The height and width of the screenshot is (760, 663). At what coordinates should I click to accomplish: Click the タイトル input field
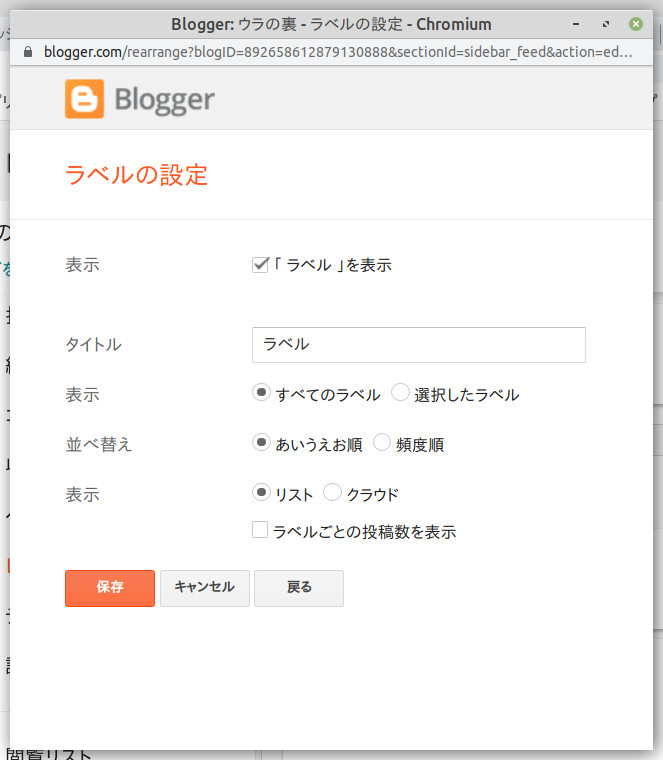(419, 345)
